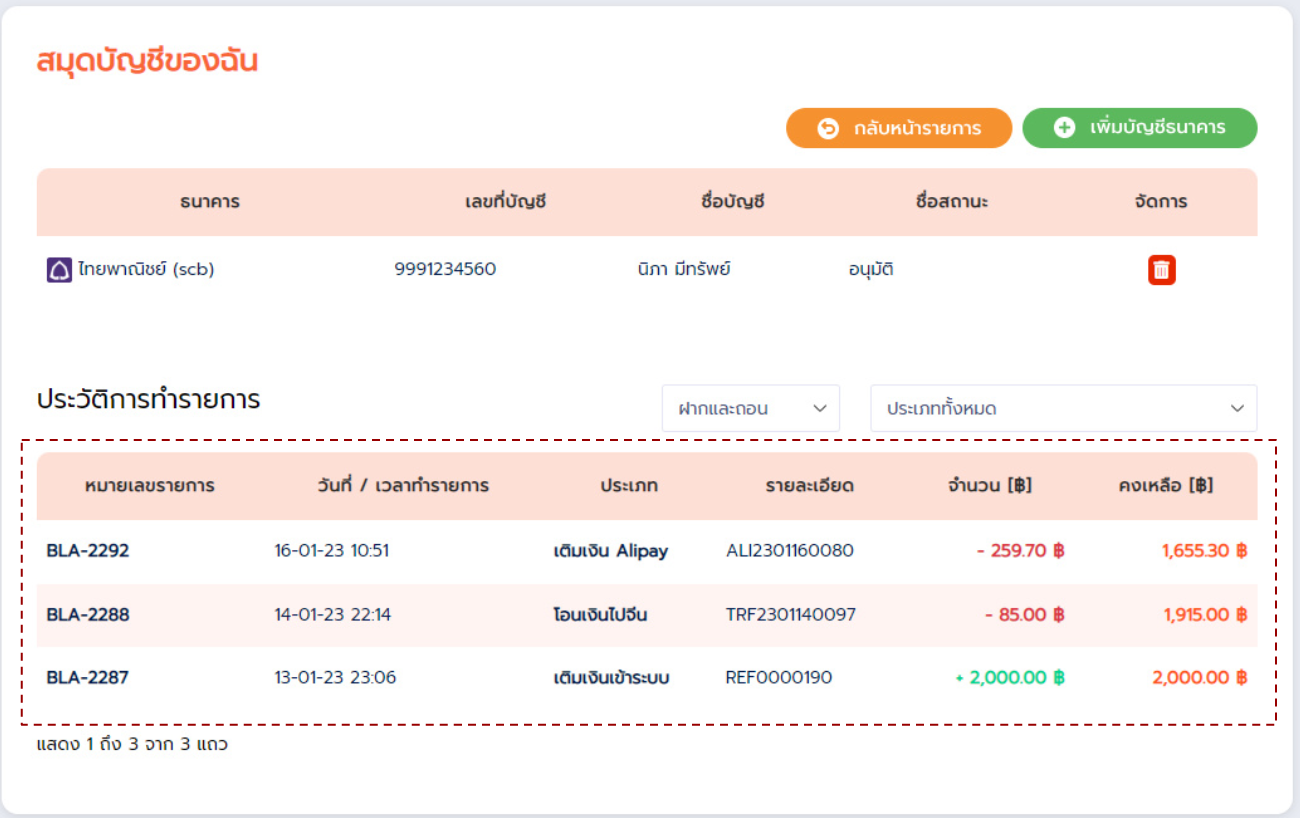
Task: Click the SCB bank logo icon
Action: tap(59, 270)
